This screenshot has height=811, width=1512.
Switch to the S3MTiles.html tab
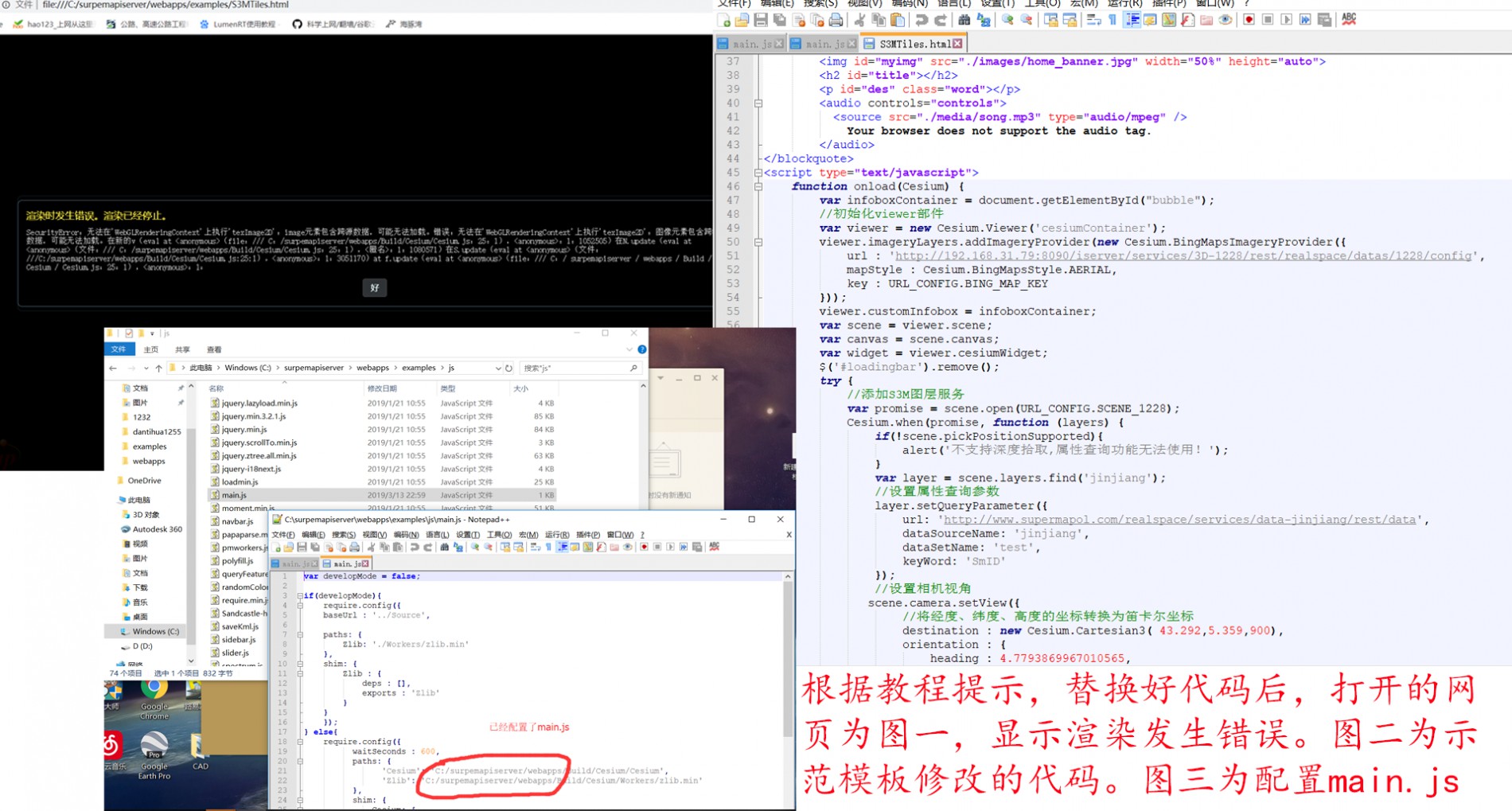(x=914, y=44)
